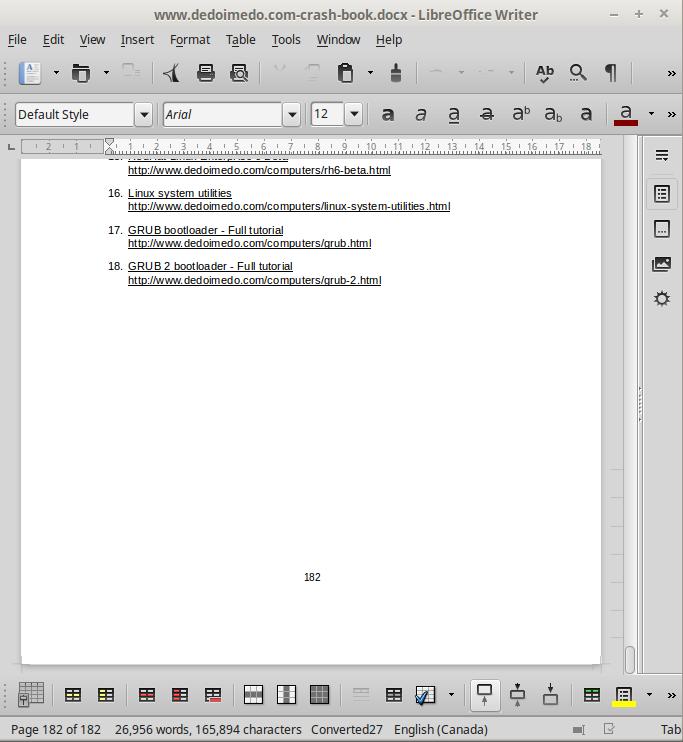Click the New document icon
This screenshot has height=742, width=683.
tap(30, 73)
